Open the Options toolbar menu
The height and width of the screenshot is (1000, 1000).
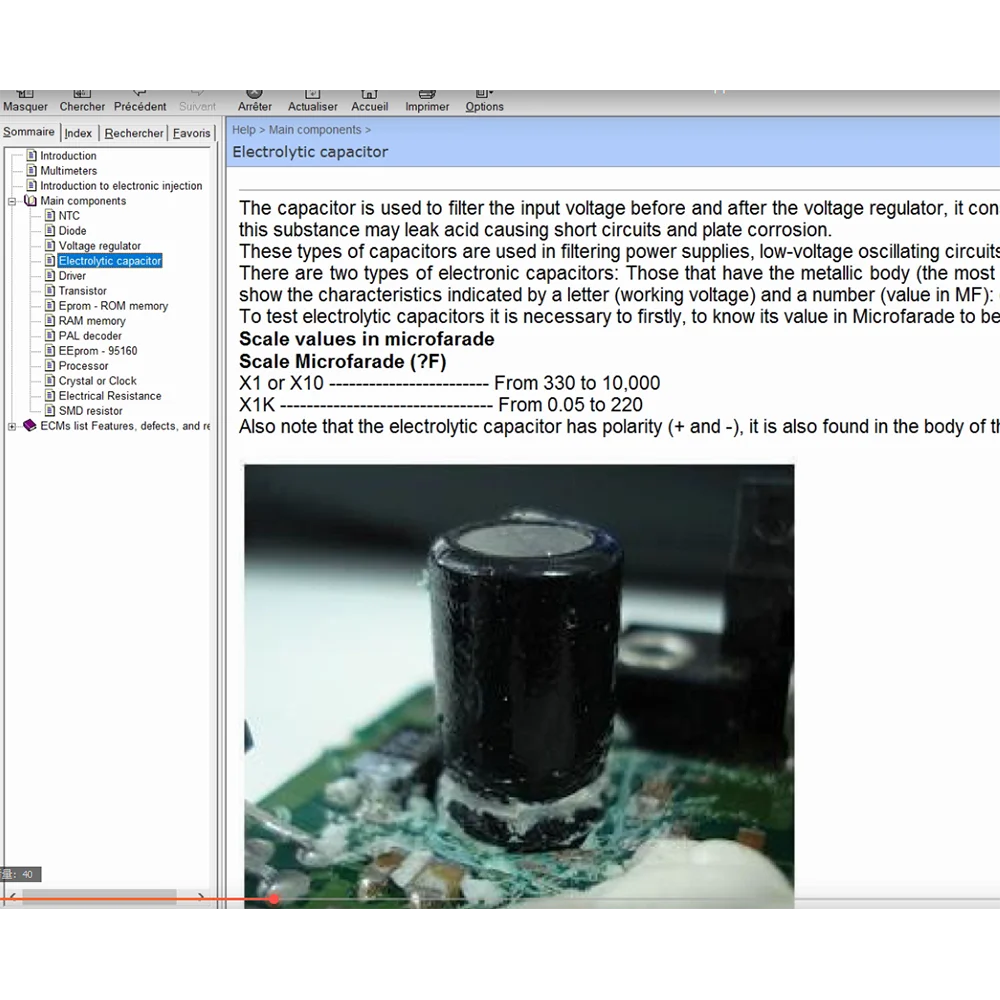pos(484,101)
